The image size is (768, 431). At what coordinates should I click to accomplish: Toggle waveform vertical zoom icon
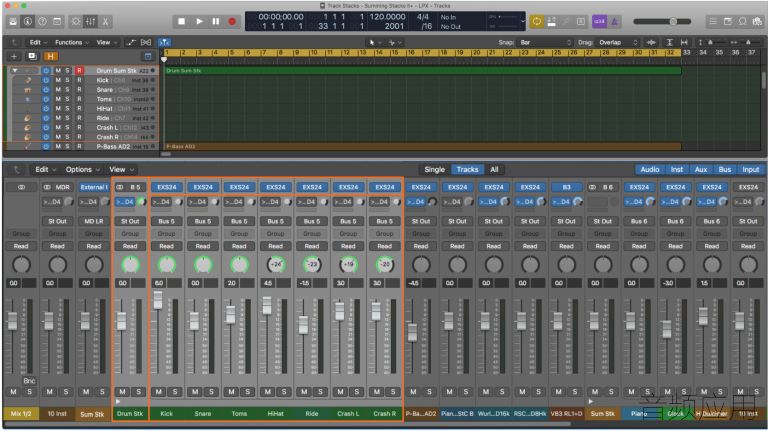[651, 43]
